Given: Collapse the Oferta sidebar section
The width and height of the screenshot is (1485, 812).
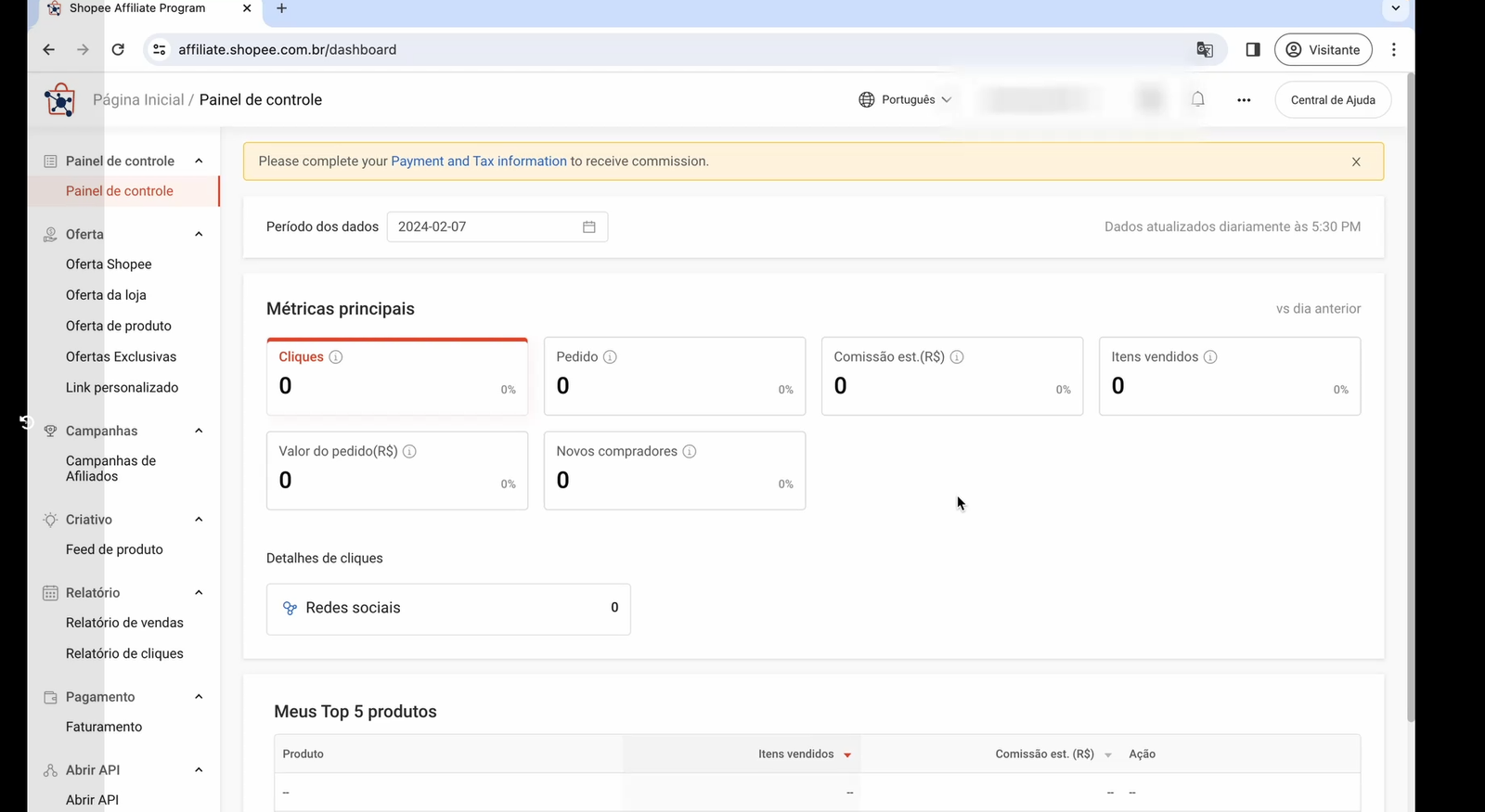Looking at the screenshot, I should coord(199,235).
